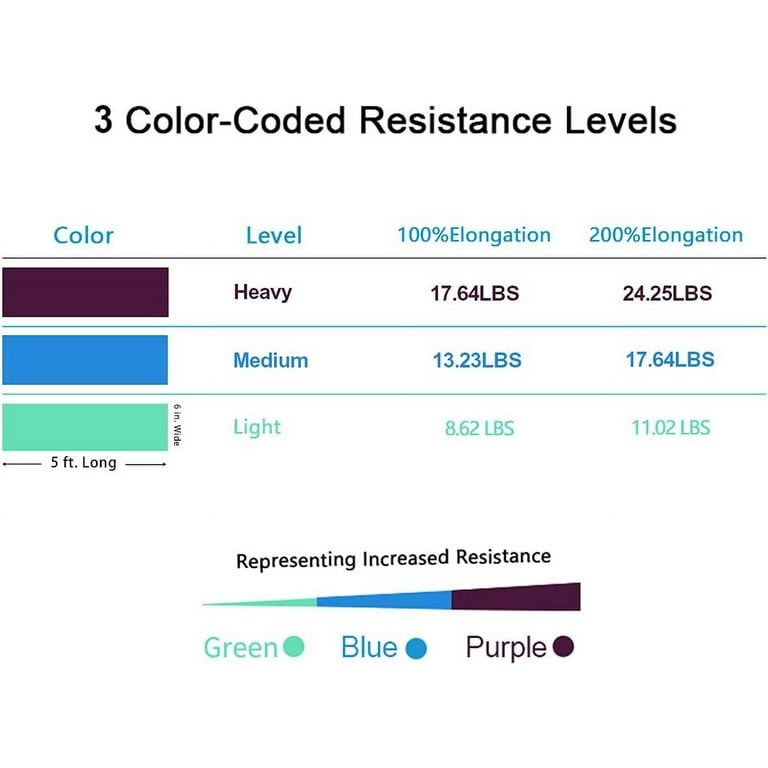Click the blue Medium color swatch

85,360
